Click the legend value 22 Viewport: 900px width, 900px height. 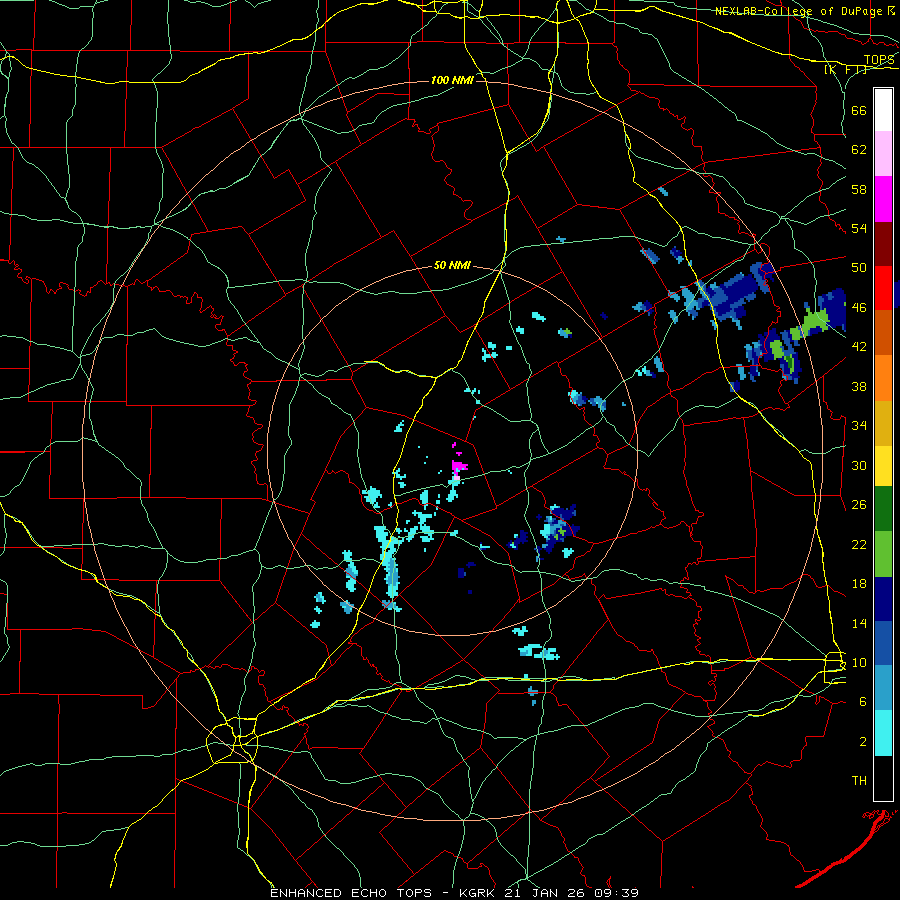[859, 544]
